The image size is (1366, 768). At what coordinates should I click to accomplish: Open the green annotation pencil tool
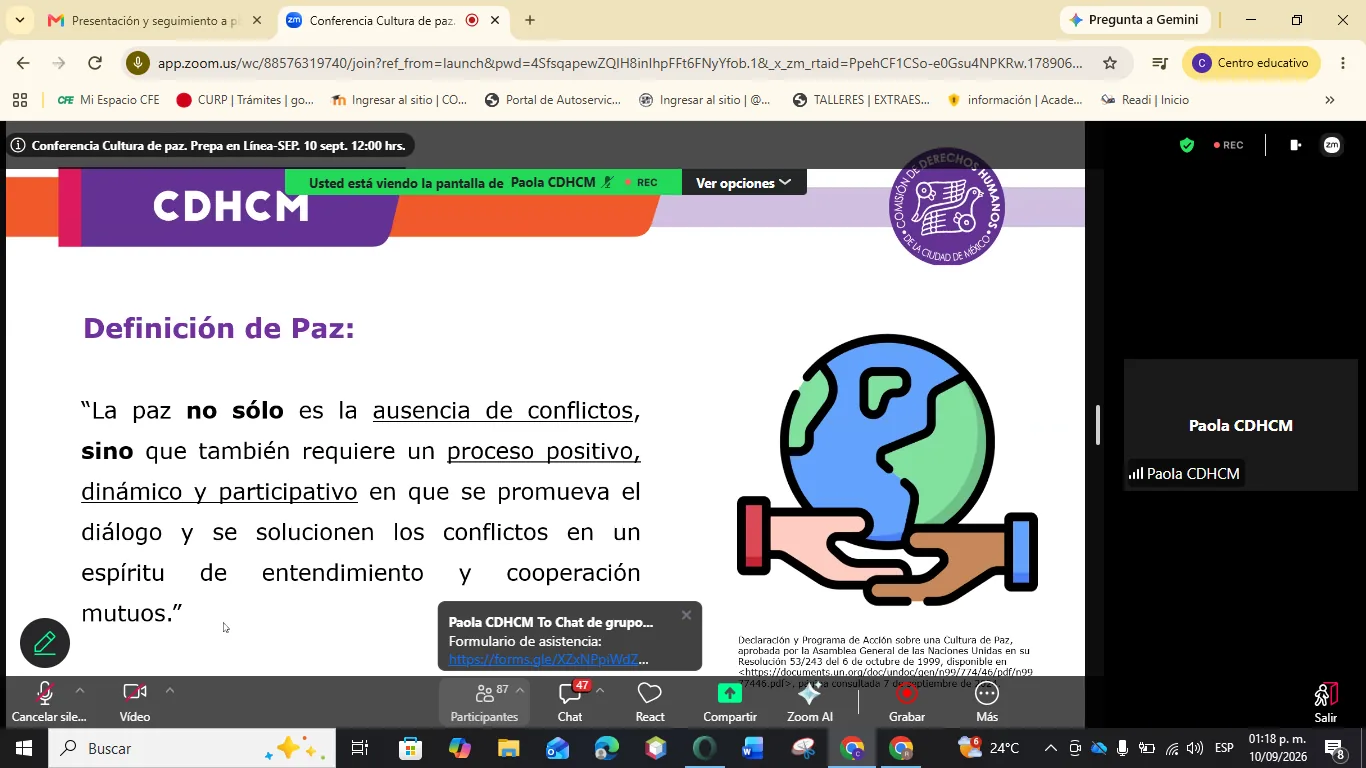pyautogui.click(x=45, y=643)
